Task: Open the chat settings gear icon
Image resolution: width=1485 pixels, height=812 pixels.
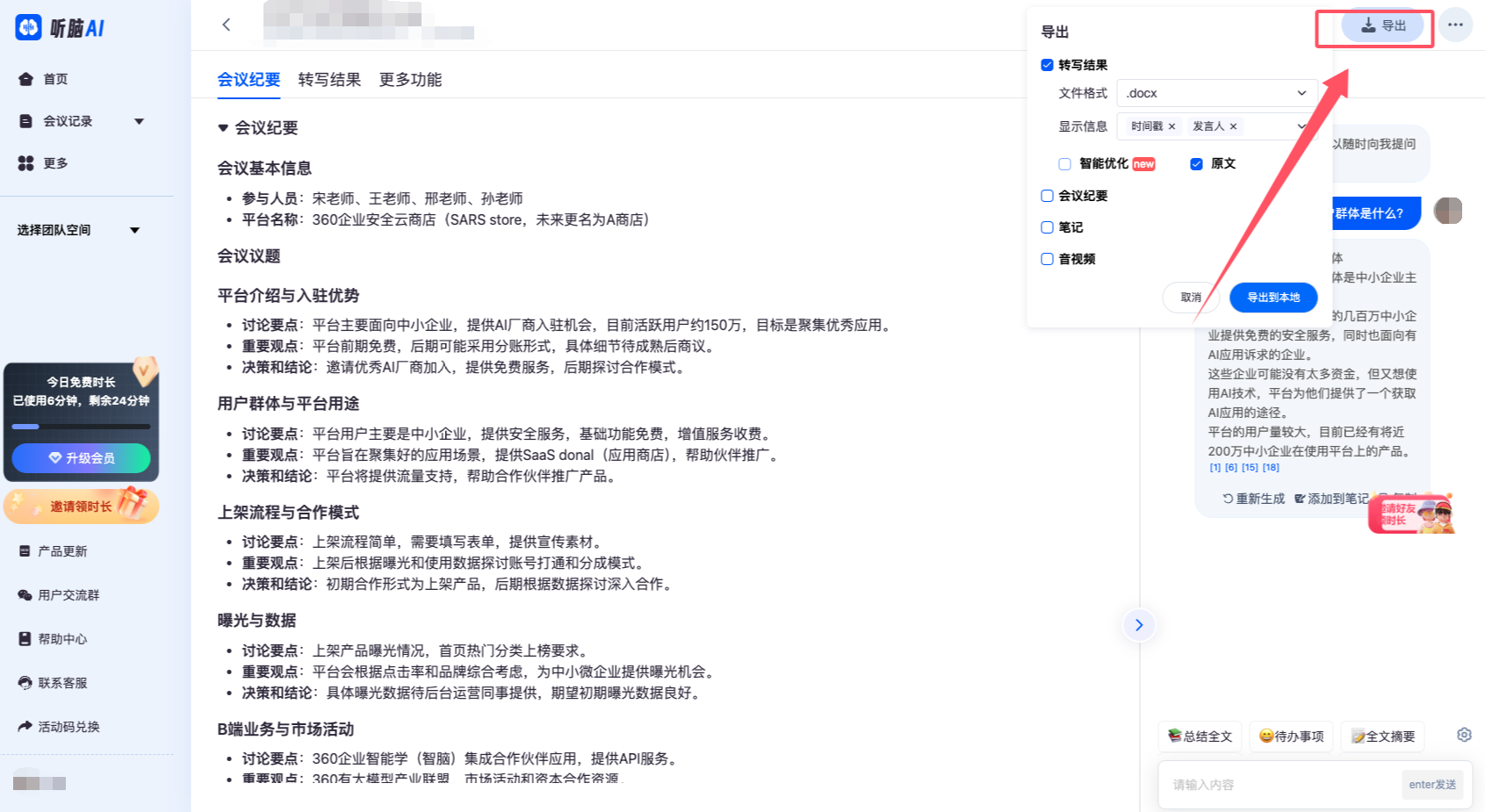Action: coord(1464,735)
